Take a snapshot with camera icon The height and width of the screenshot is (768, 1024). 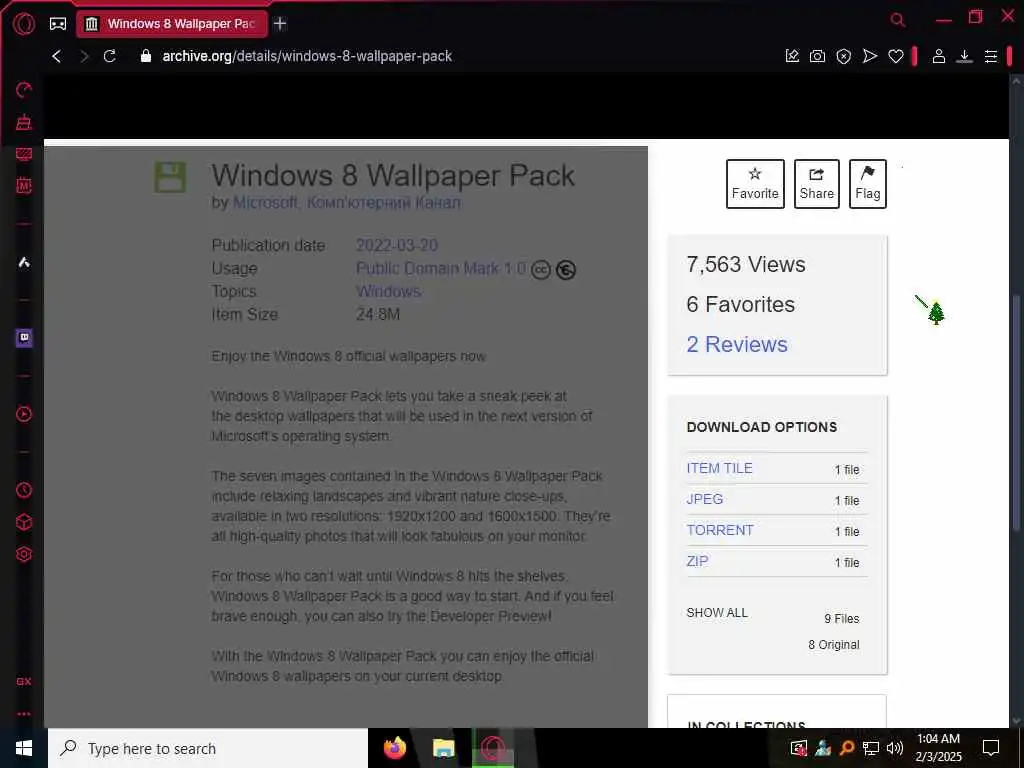[817, 56]
